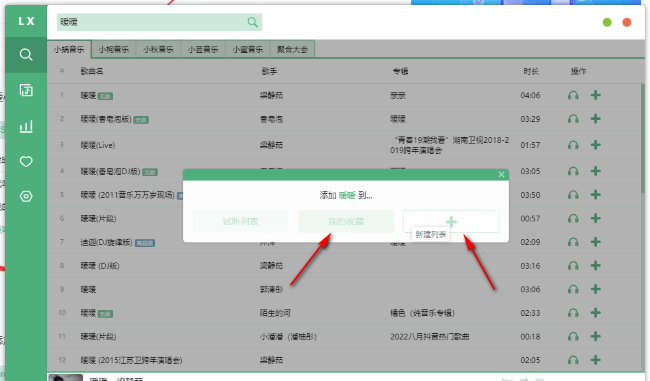This screenshot has width=650, height=381.
Task: Switch to the 小秋音乐 source tab
Action: (158, 49)
